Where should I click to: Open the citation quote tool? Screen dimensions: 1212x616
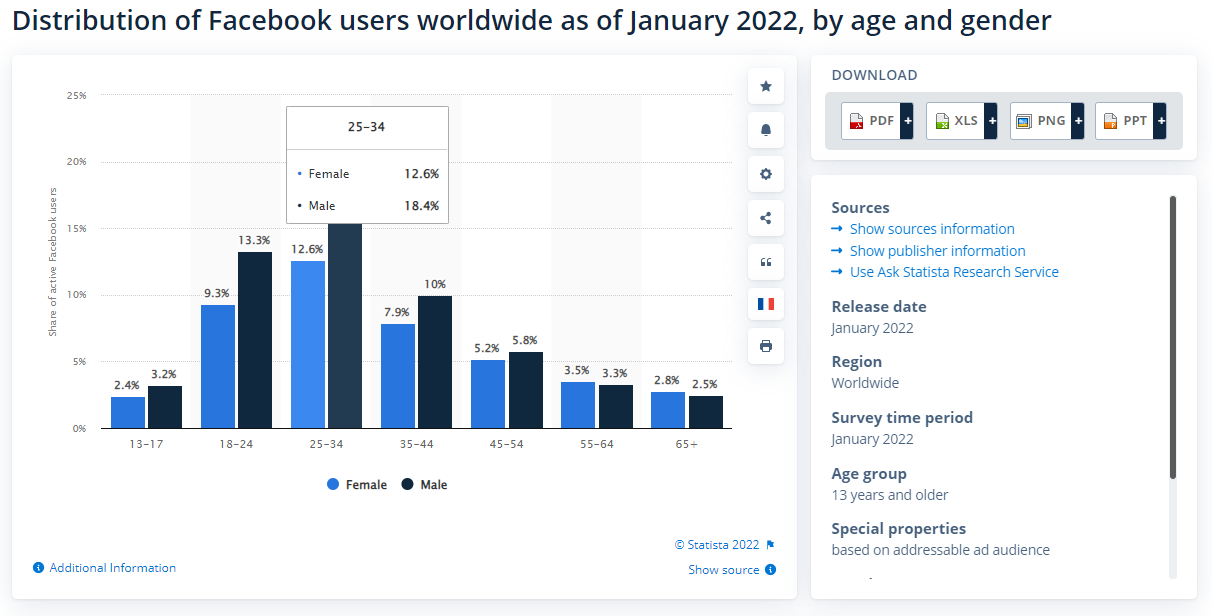pos(765,262)
